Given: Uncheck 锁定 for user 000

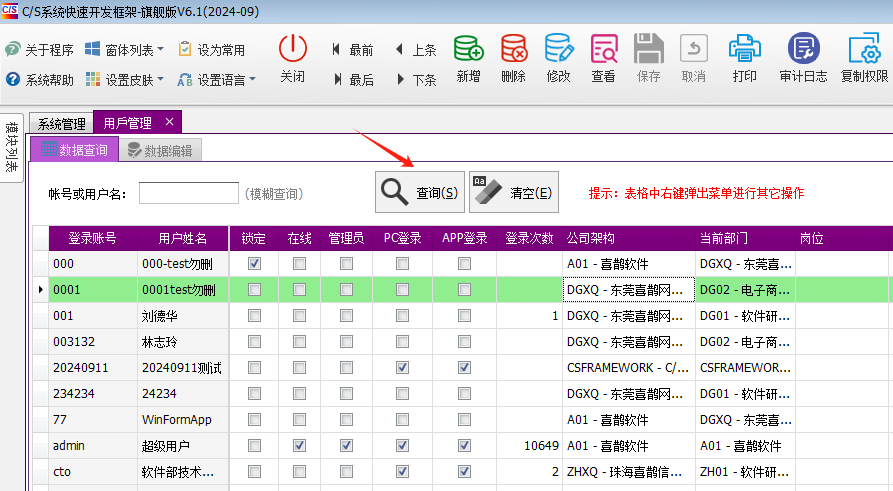Looking at the screenshot, I should click(254, 264).
